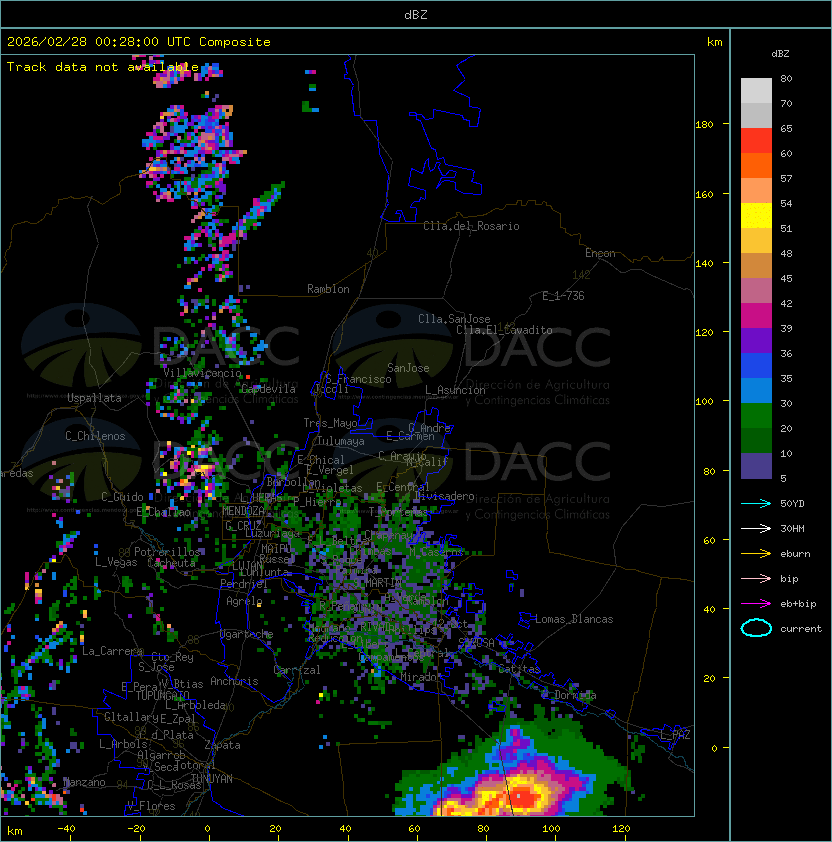This screenshot has height=842, width=832.
Task: Click the 'C_Chilenos' map label
Action: tap(95, 436)
